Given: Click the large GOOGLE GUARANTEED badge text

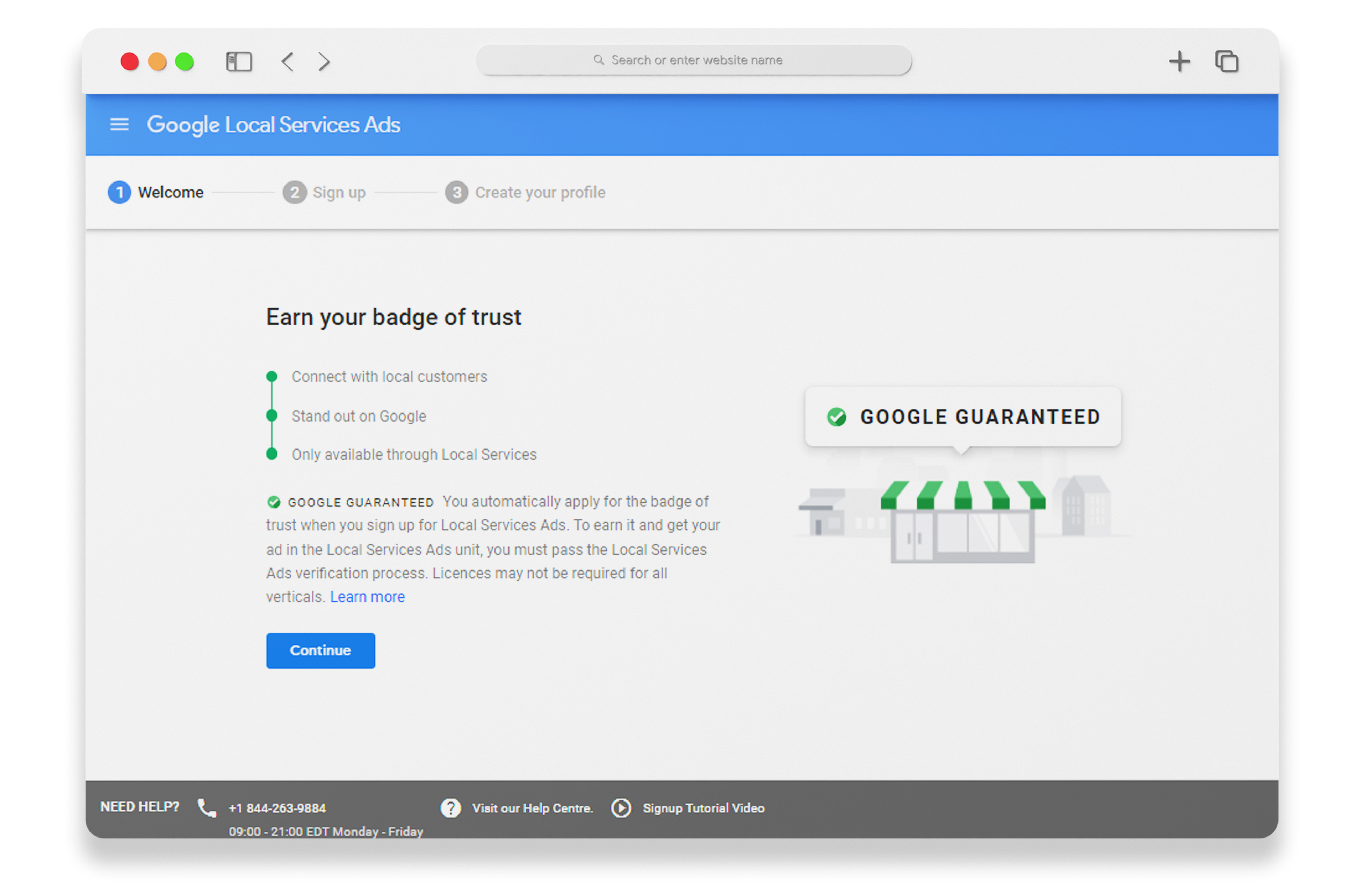Looking at the screenshot, I should click(980, 417).
